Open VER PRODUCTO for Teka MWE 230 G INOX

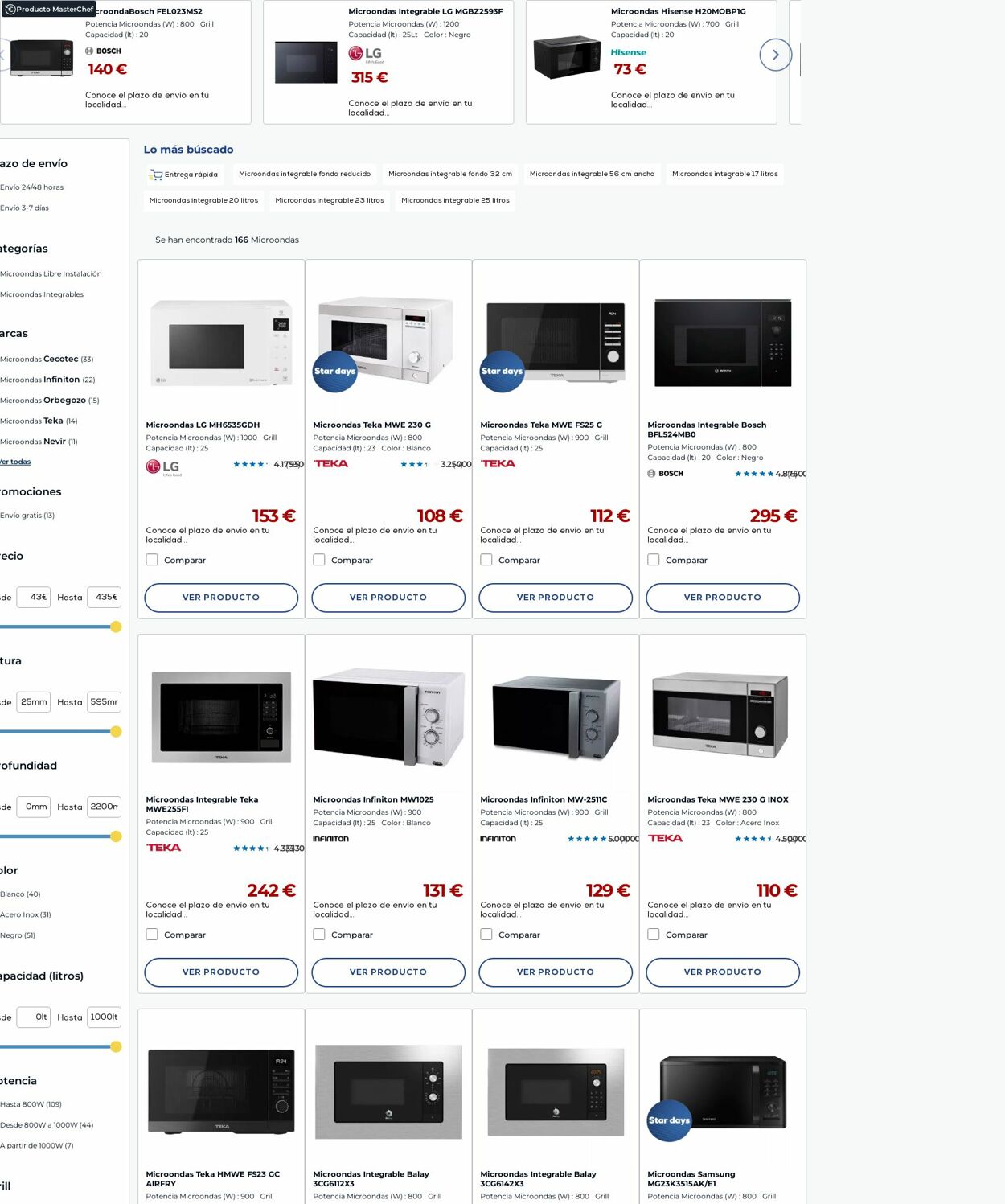coord(723,972)
